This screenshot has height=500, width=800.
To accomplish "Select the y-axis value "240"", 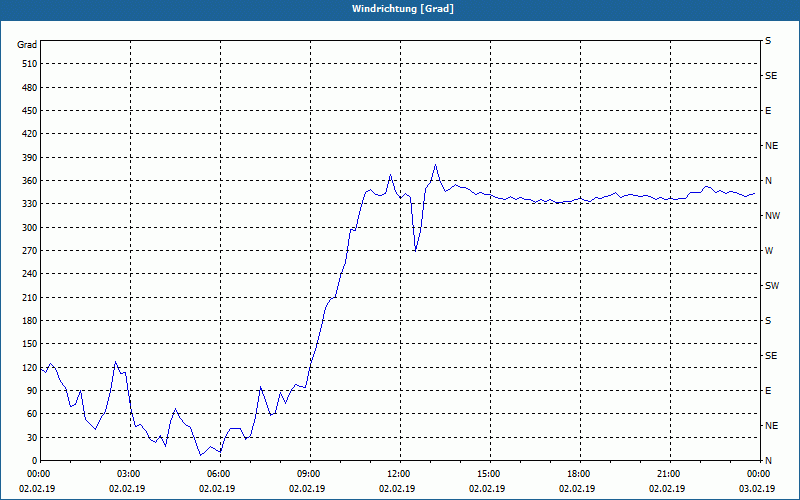I will coord(30,273).
